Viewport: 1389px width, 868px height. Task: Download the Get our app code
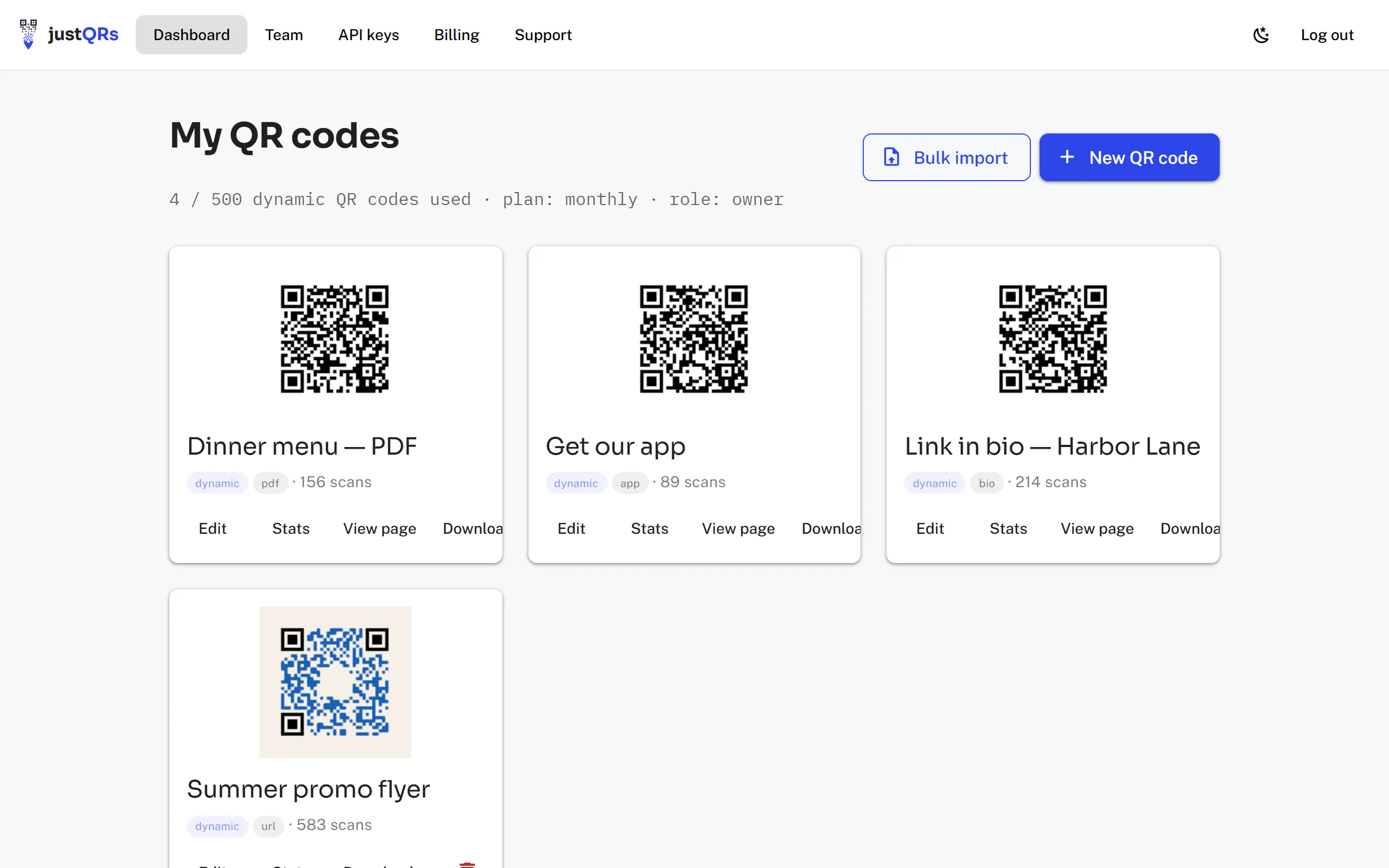click(831, 529)
